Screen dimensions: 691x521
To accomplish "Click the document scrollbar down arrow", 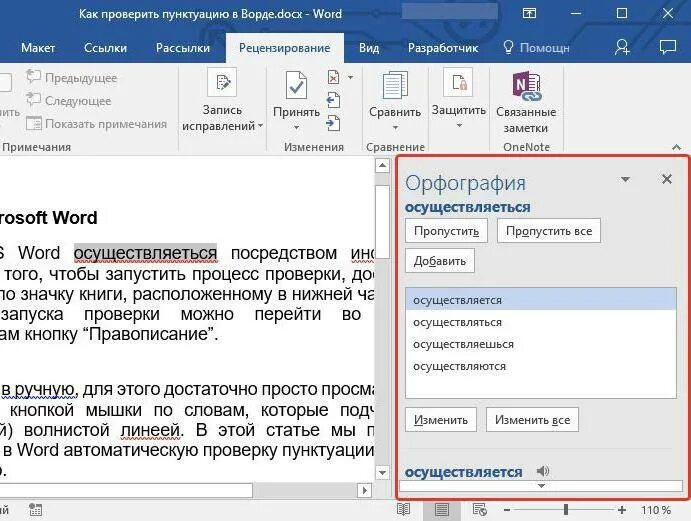I will coord(382,473).
